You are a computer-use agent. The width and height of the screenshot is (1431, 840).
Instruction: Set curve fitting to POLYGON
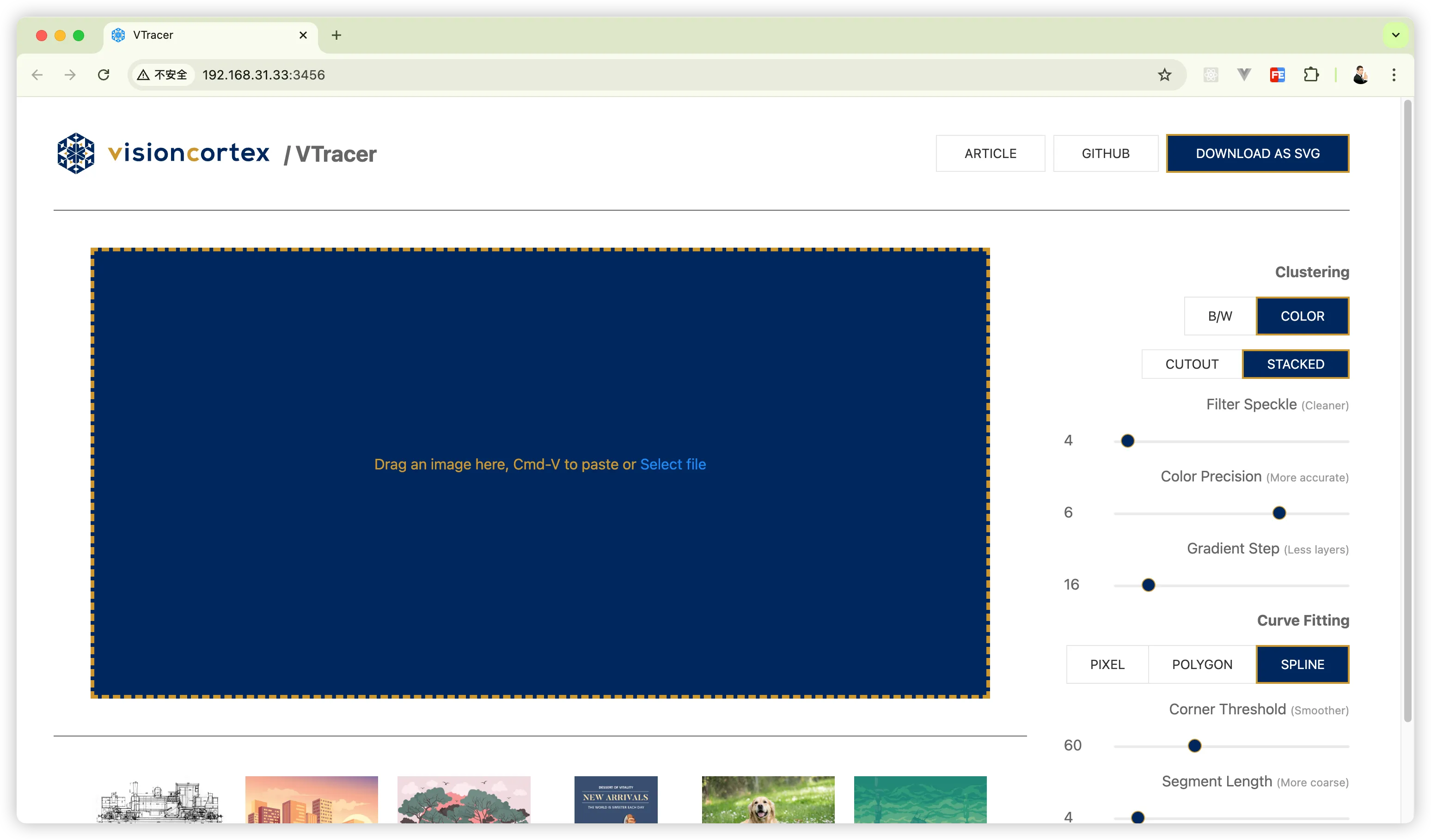point(1202,664)
